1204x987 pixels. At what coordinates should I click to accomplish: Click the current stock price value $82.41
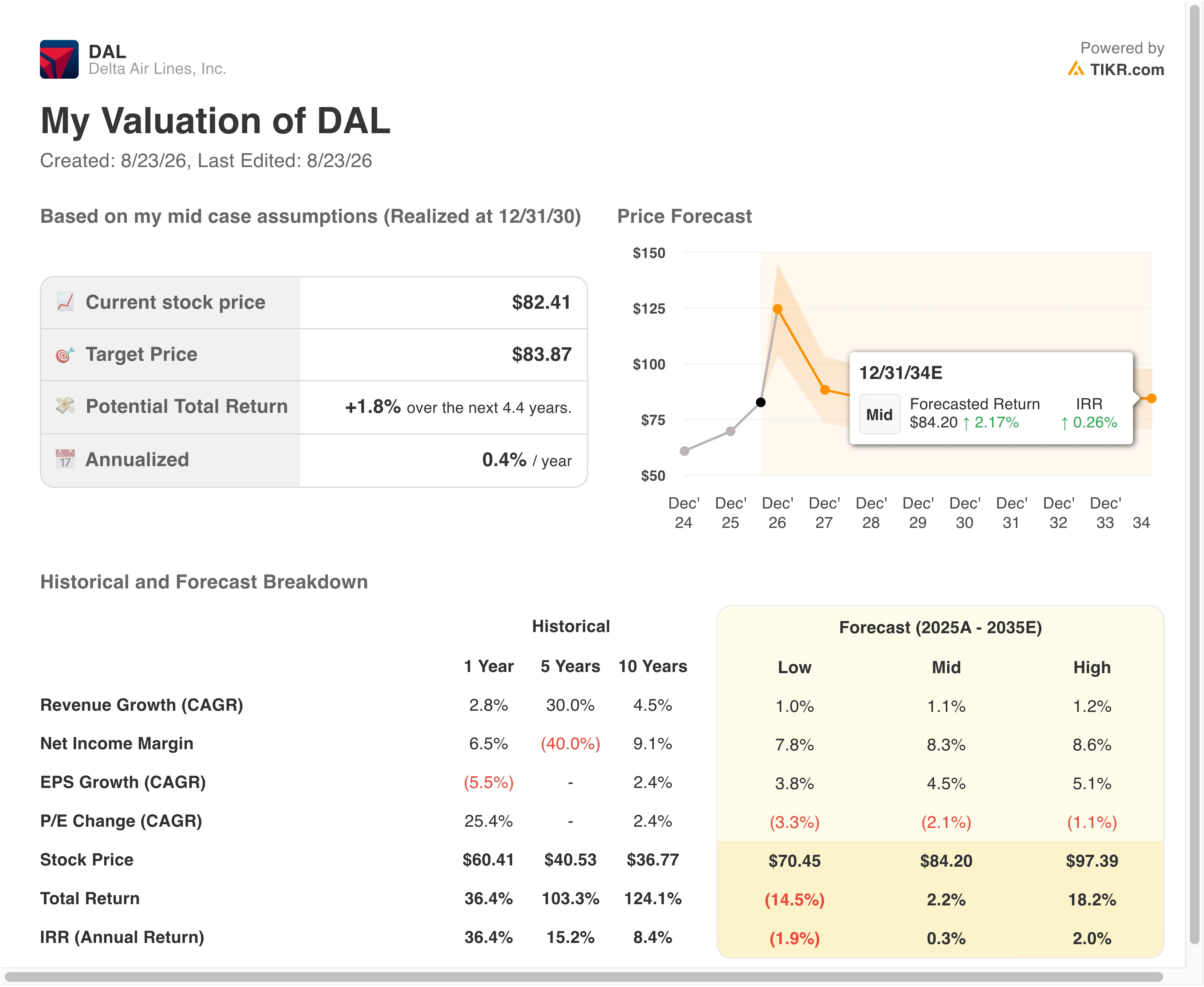click(541, 302)
